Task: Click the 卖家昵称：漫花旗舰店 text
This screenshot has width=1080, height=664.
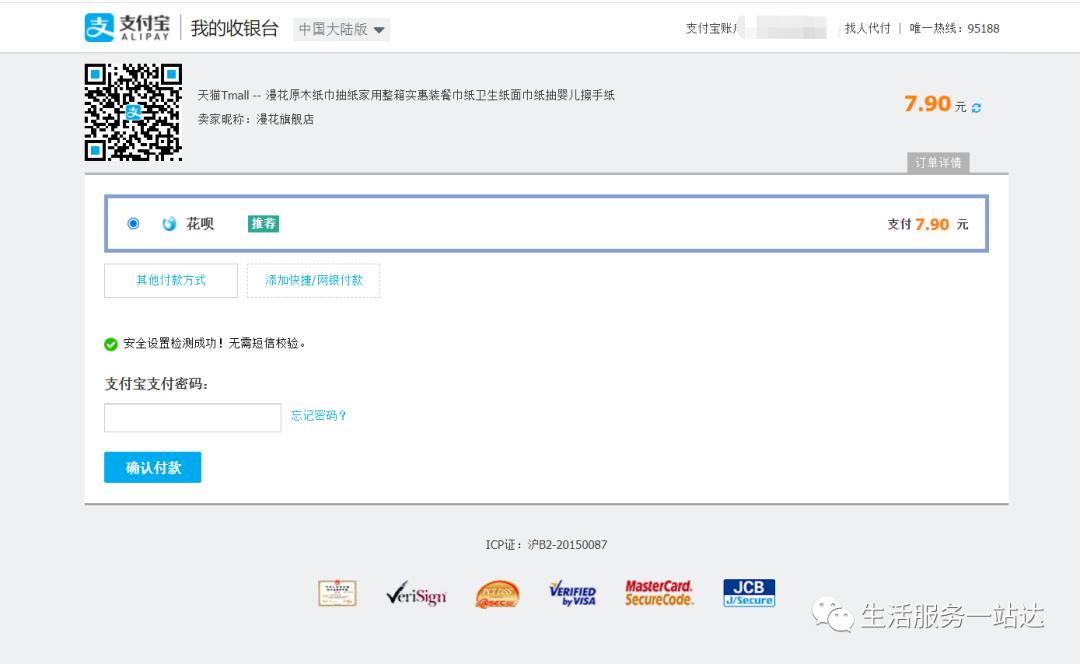Action: 256,119
